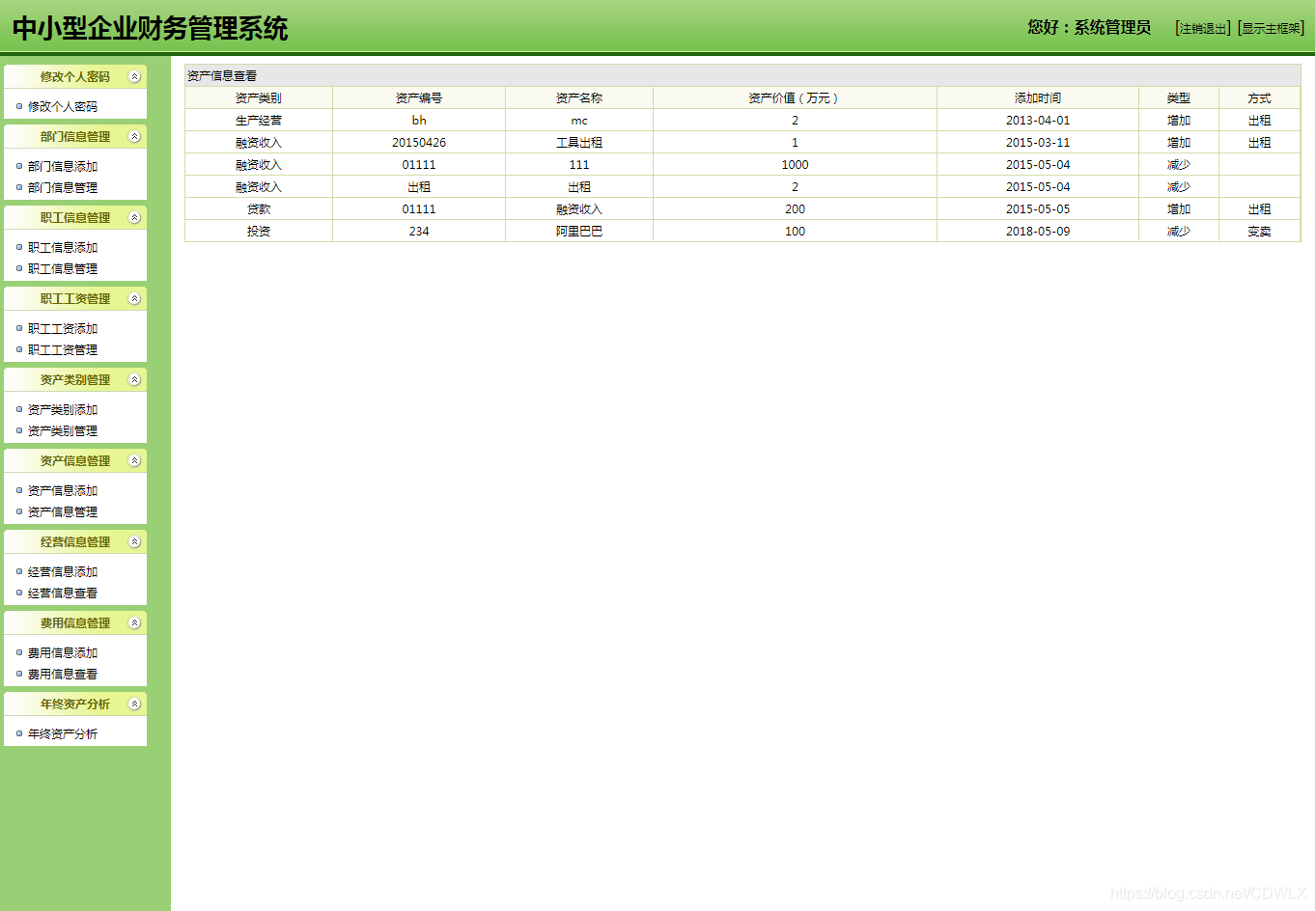Select the 工具出租 asset name cell
Image resolution: width=1316 pixels, height=911 pixels.
tap(579, 143)
